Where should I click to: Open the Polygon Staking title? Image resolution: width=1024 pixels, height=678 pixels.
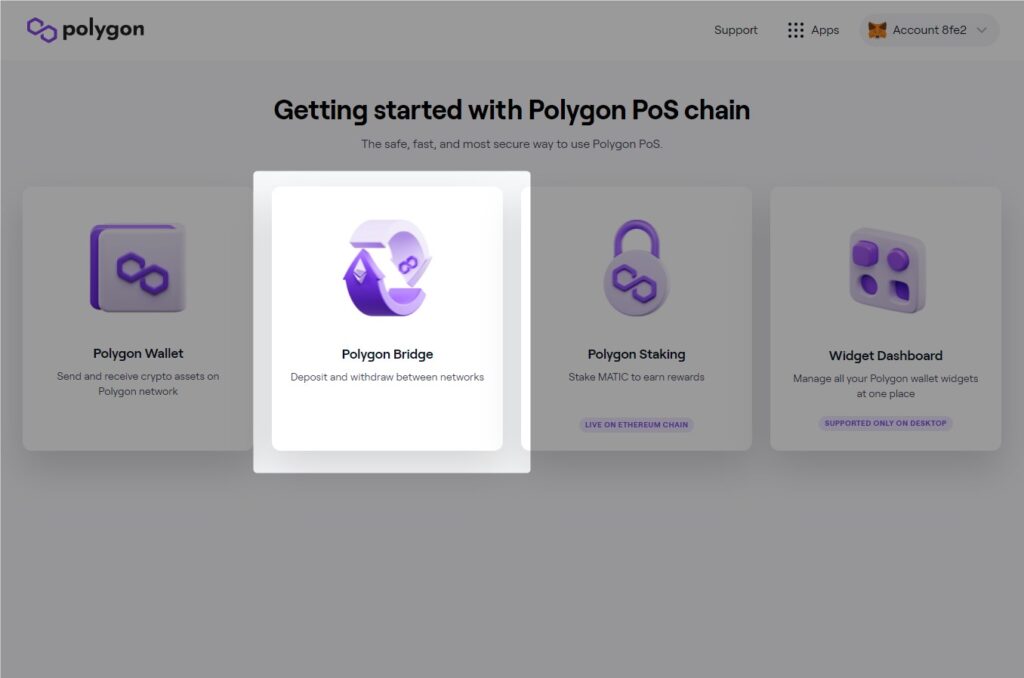[x=637, y=354]
